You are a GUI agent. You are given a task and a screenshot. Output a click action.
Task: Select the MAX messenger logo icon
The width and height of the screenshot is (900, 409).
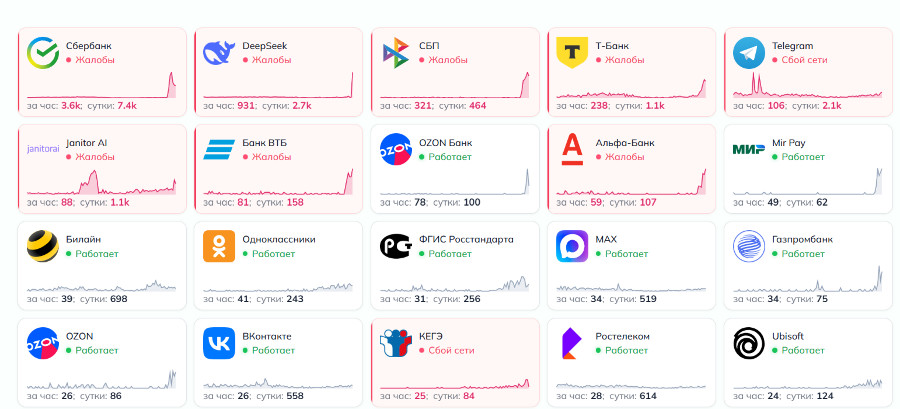pyautogui.click(x=571, y=246)
